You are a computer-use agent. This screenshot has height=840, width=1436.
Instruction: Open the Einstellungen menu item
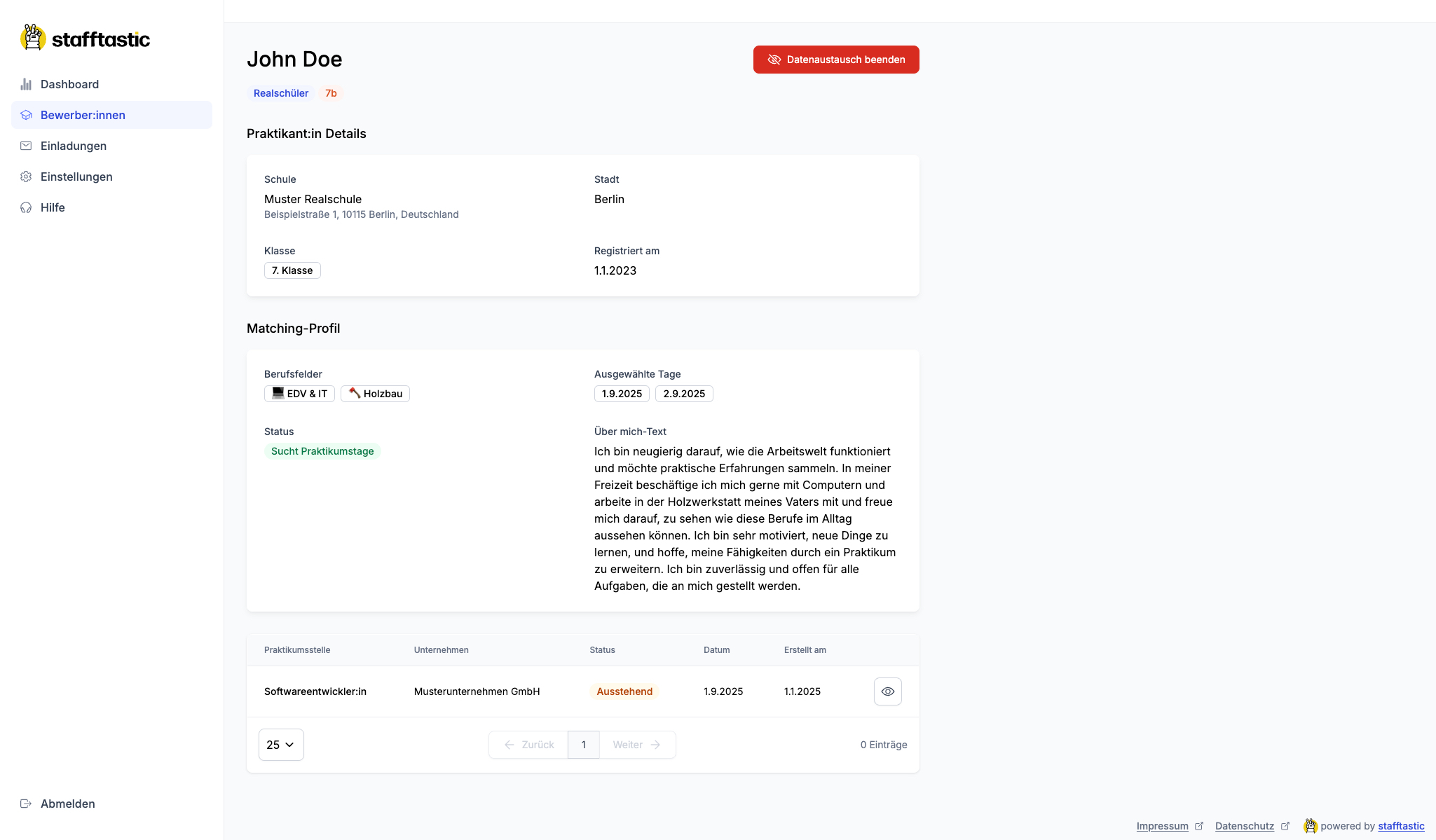(x=76, y=177)
